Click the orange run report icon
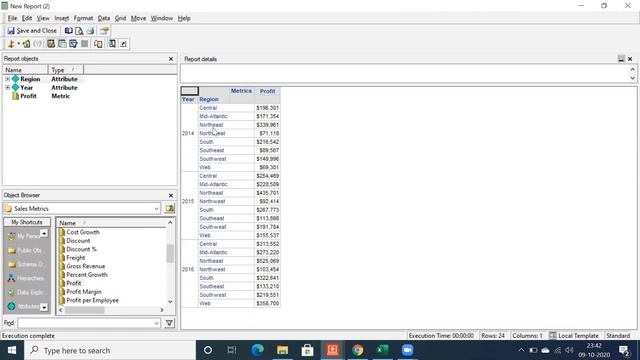 point(11,44)
